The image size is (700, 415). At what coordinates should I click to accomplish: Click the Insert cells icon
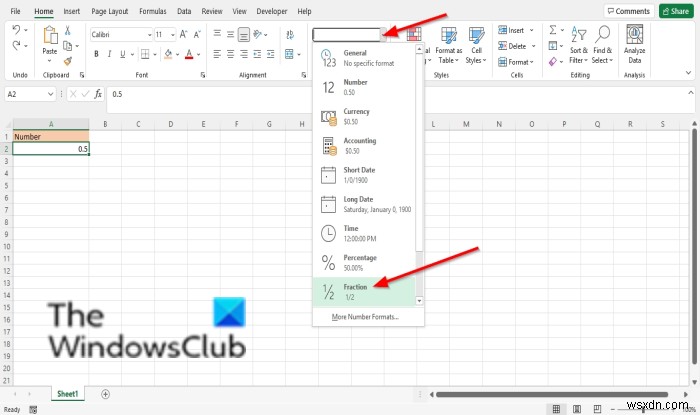pyautogui.click(x=502, y=30)
